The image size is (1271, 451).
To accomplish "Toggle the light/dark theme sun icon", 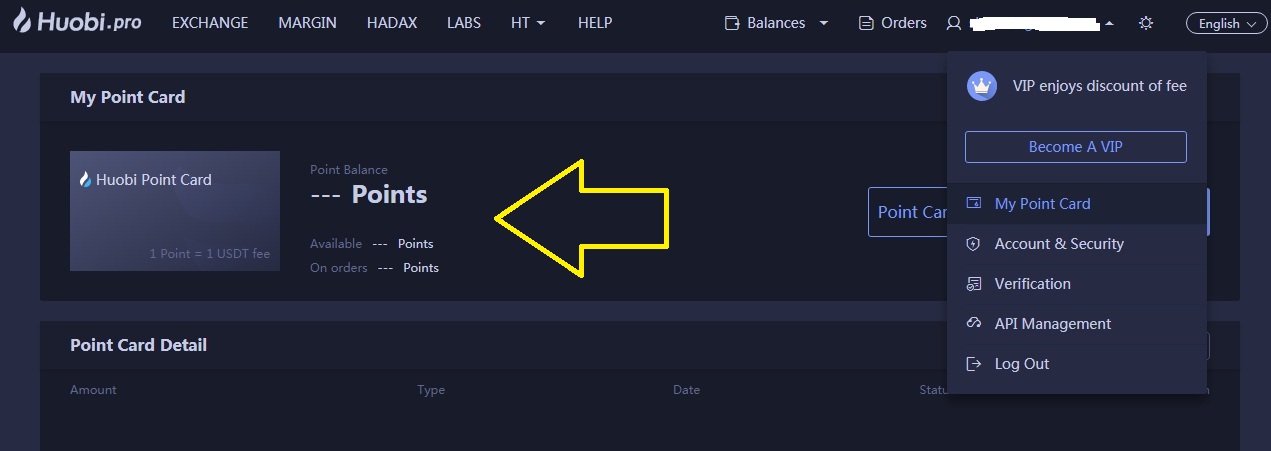I will point(1146,23).
